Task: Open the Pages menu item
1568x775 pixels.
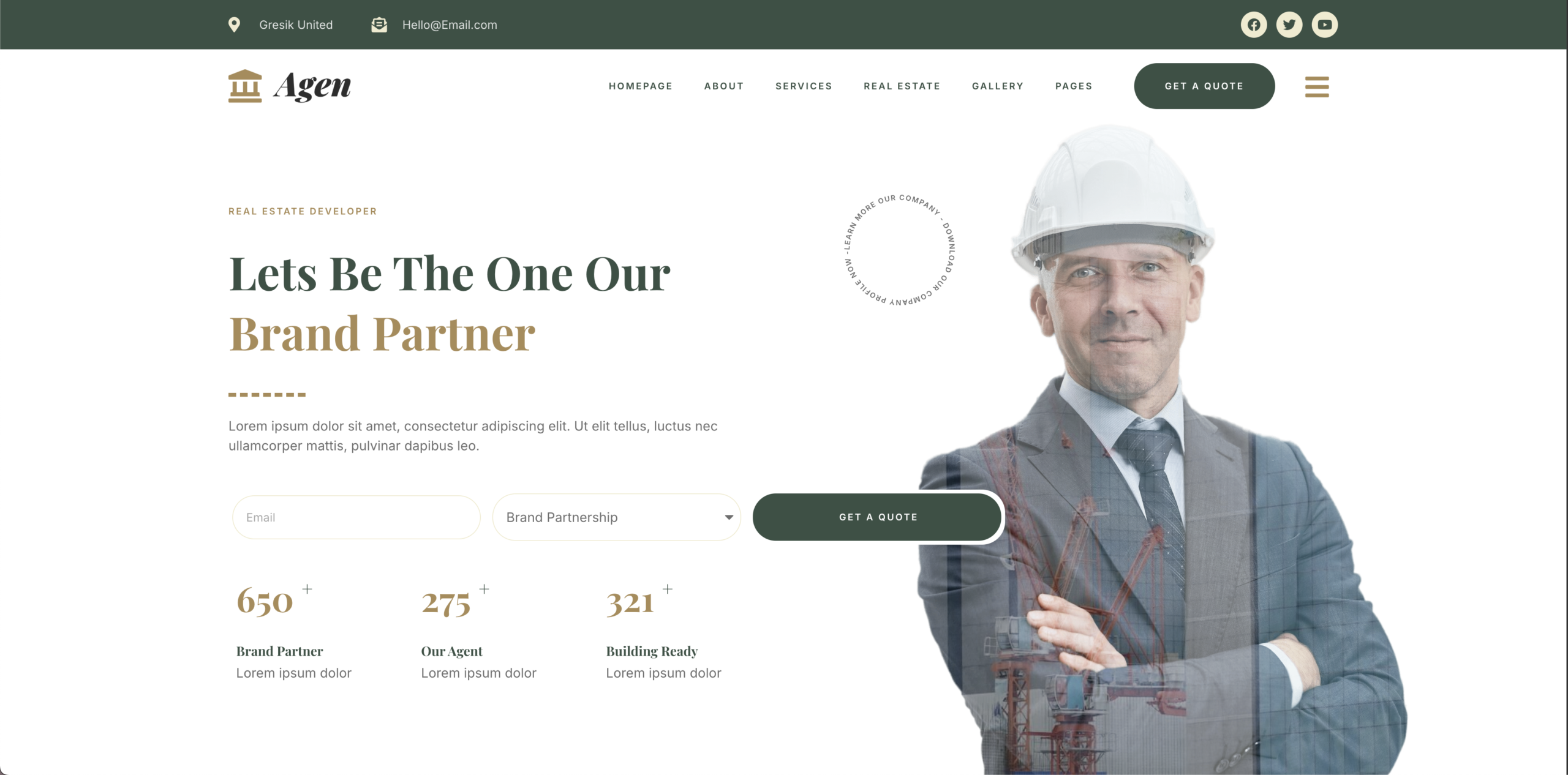Action: coord(1074,86)
